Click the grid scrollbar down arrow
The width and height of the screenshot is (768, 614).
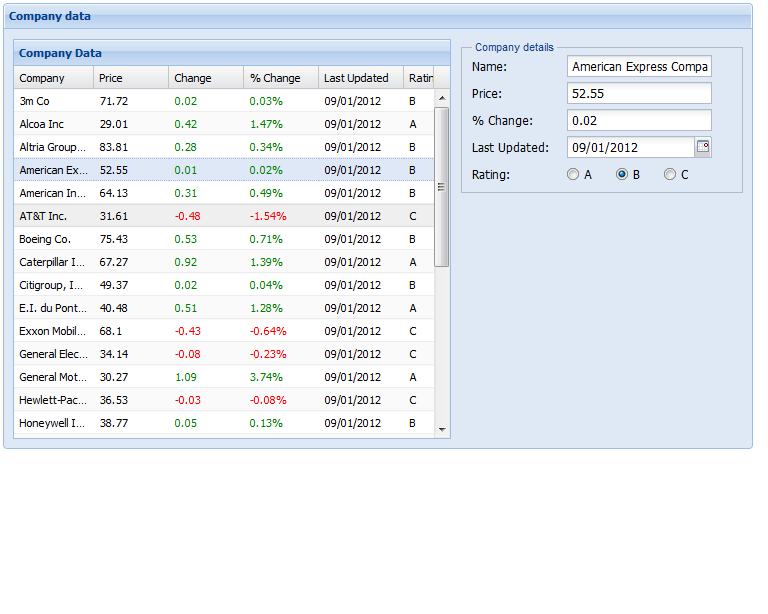[442, 429]
